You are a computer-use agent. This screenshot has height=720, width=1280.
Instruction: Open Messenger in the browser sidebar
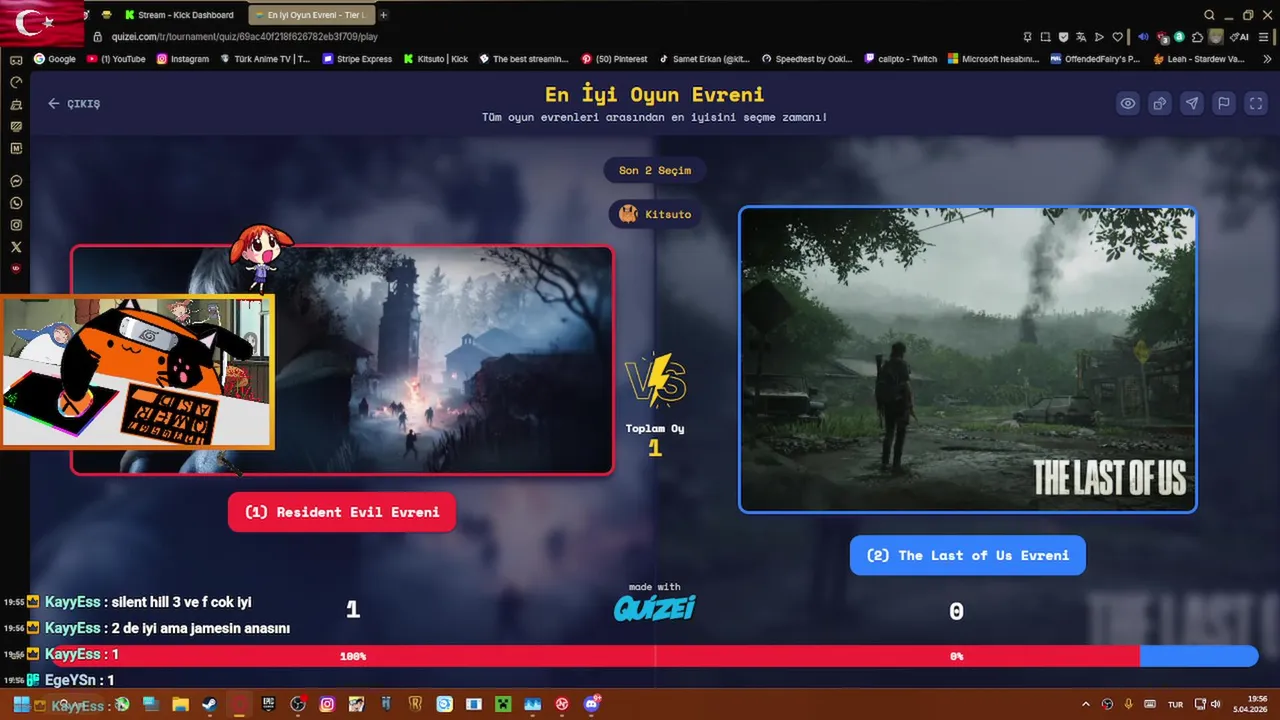[16, 181]
